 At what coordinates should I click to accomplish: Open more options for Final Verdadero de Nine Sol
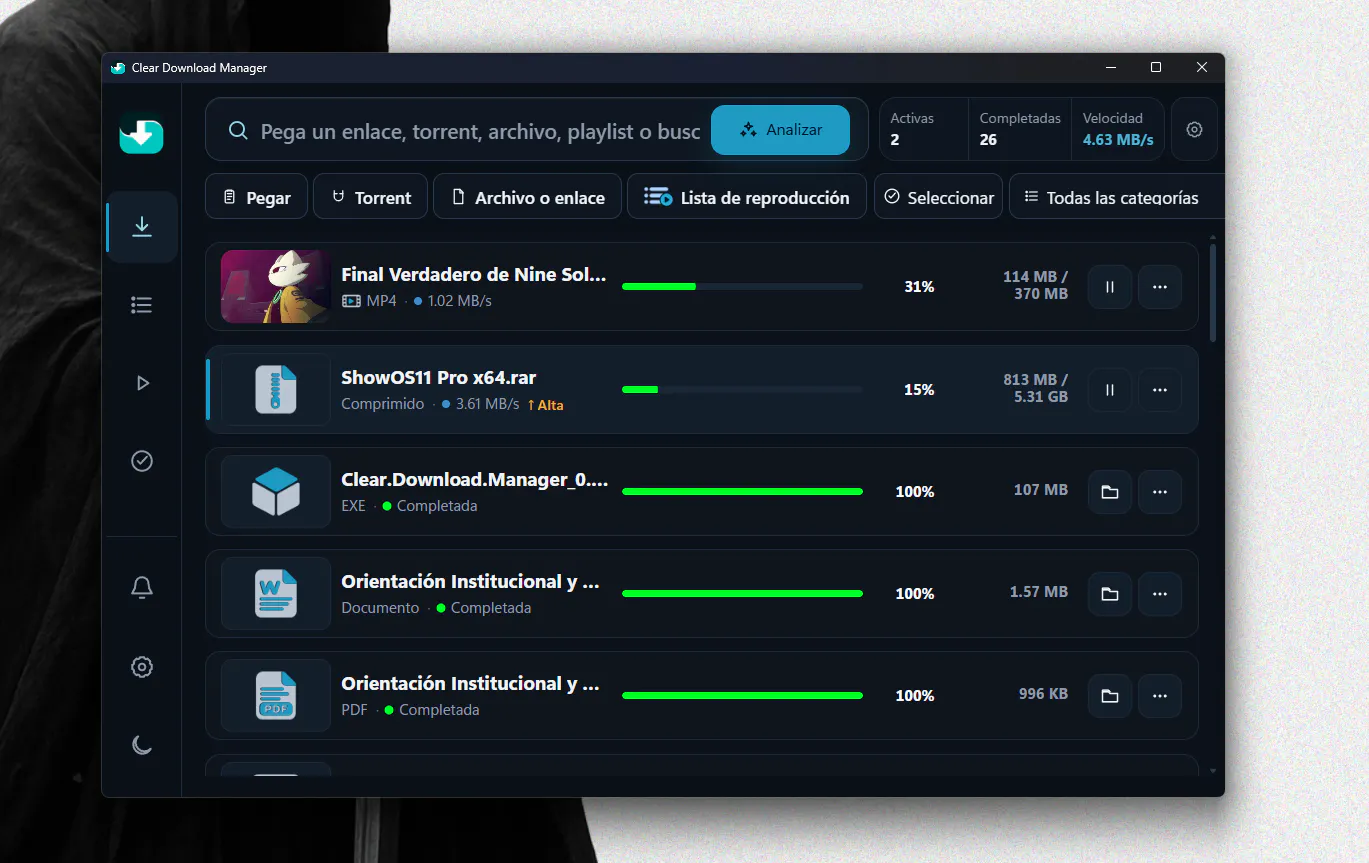[x=1160, y=287]
